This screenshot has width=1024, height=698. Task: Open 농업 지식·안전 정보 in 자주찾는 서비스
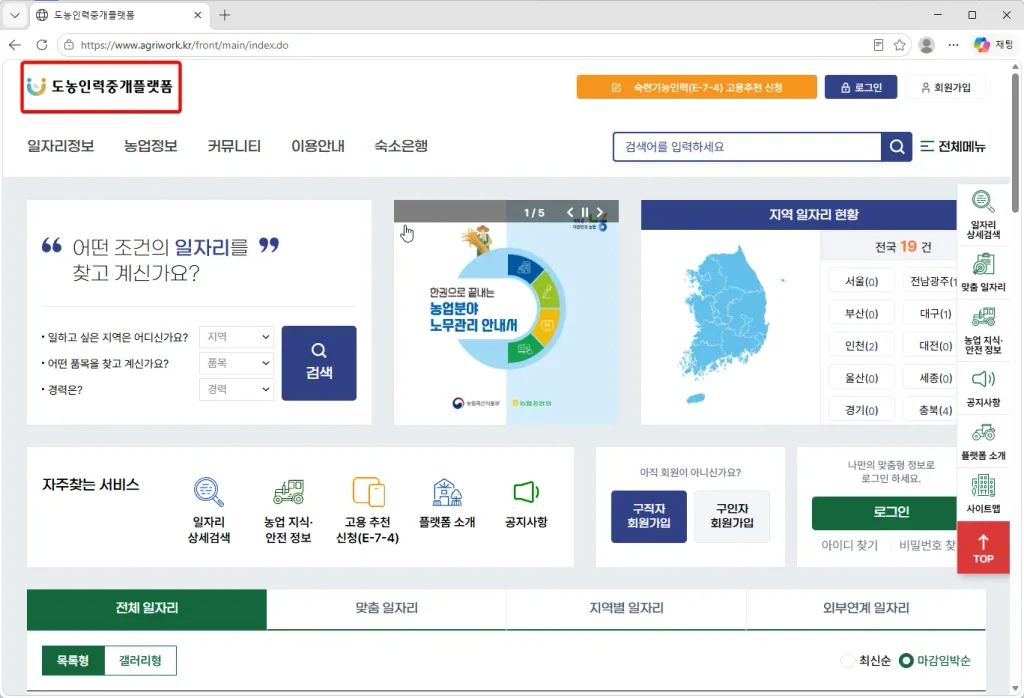coord(288,510)
